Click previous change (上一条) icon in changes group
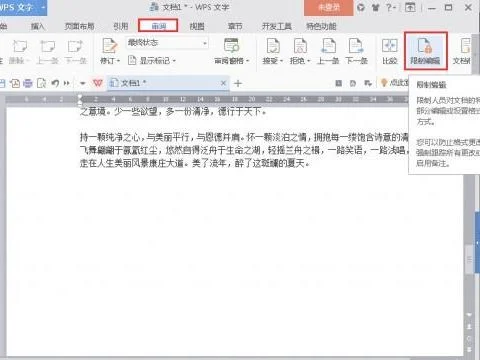This screenshot has width=480, height=360. (328, 46)
